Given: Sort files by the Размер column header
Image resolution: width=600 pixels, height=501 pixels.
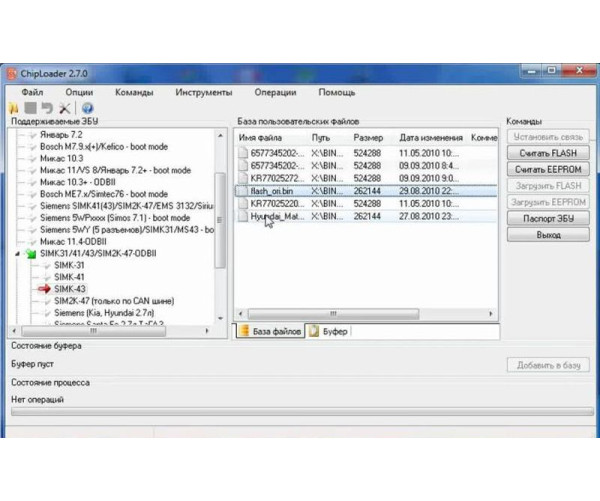Looking at the screenshot, I should [368, 137].
